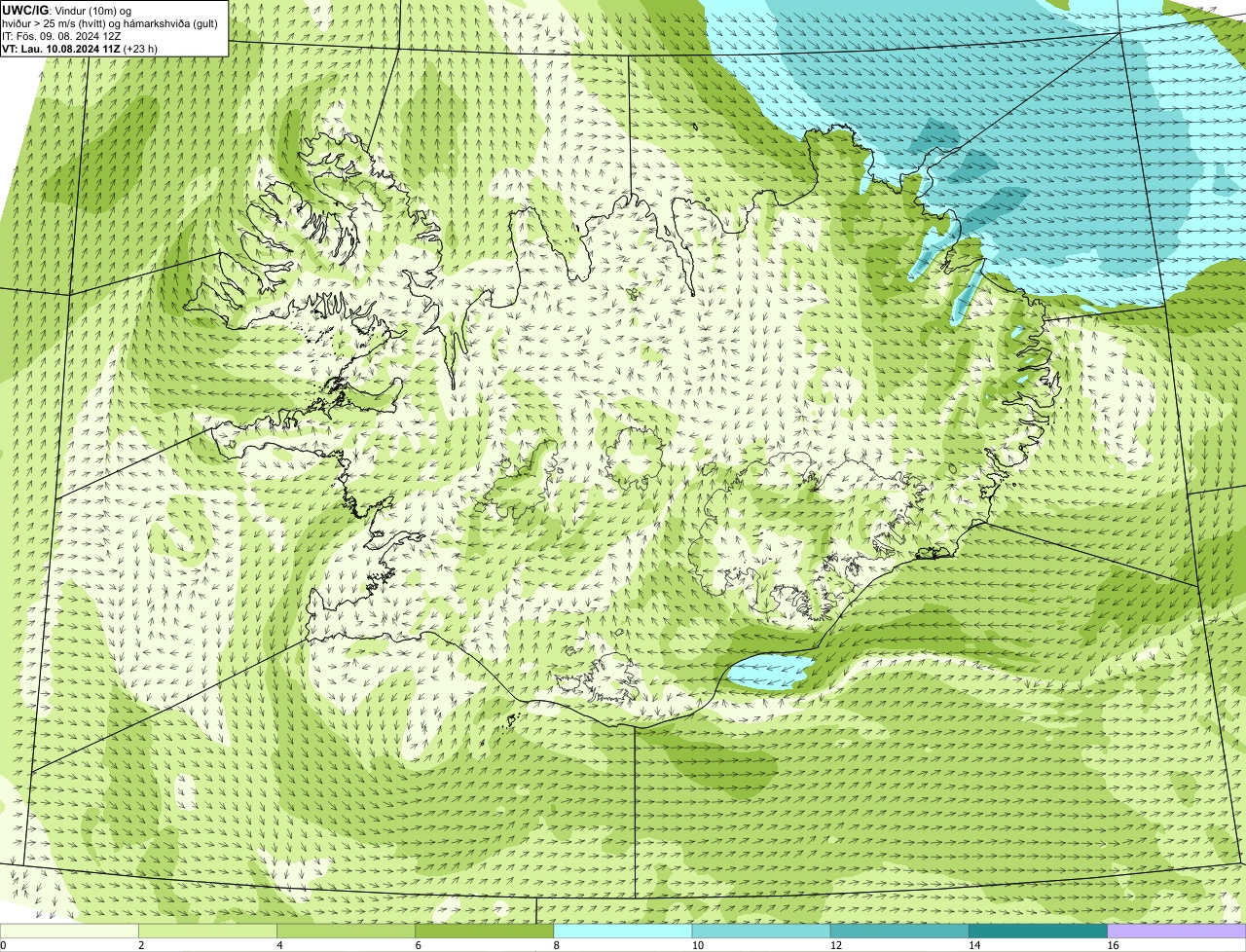Image resolution: width=1246 pixels, height=952 pixels.
Task: Click the legend scale label "10"
Action: click(697, 945)
